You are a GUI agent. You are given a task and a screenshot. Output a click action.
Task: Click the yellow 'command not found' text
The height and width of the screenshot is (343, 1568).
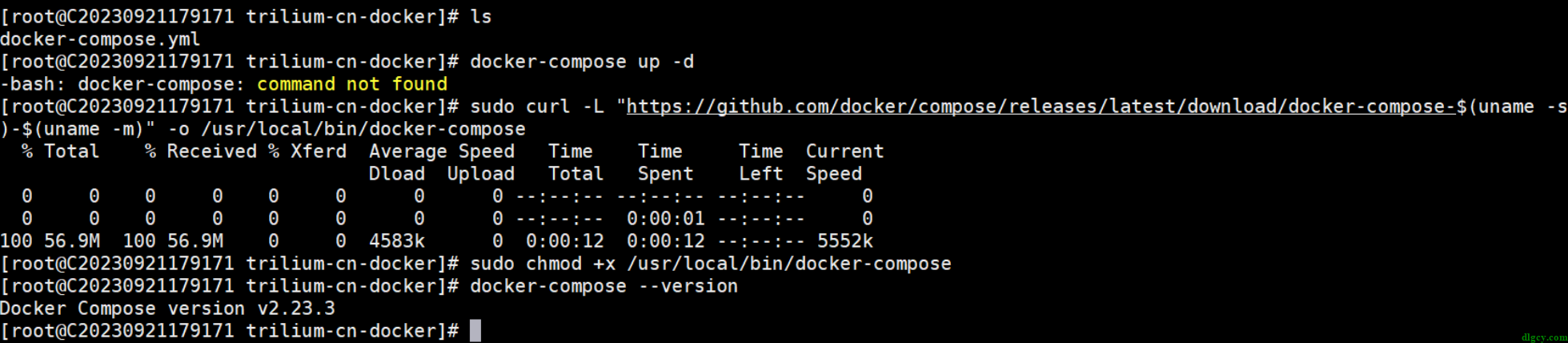tap(352, 84)
